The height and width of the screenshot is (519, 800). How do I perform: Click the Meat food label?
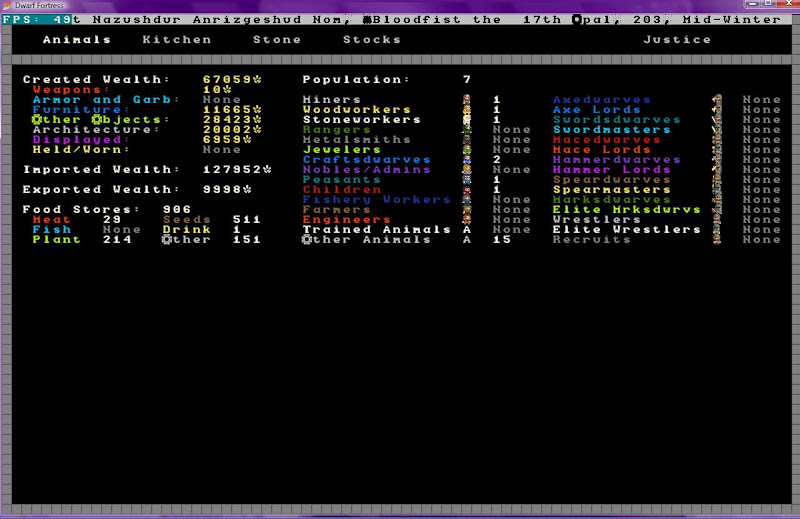[52, 219]
